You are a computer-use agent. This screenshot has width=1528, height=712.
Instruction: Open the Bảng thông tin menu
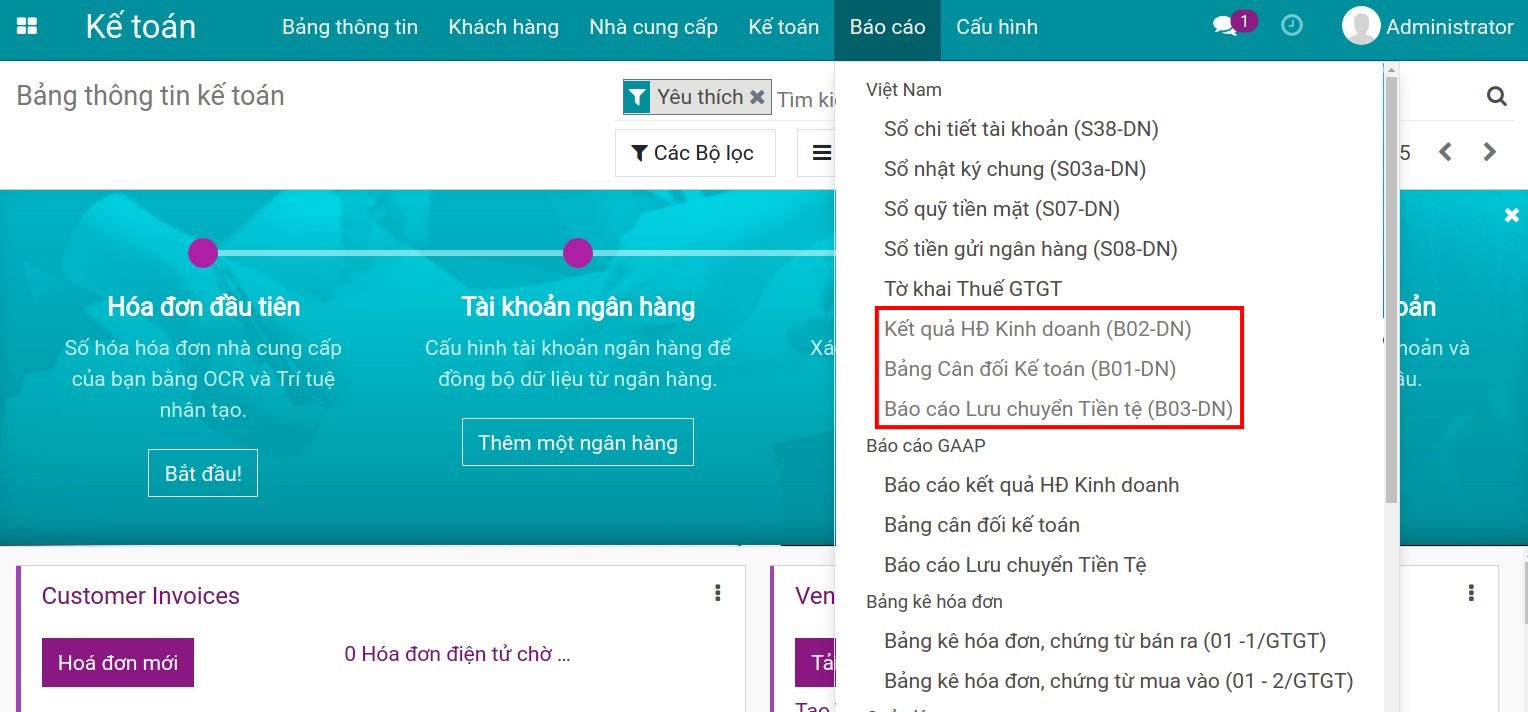[350, 27]
